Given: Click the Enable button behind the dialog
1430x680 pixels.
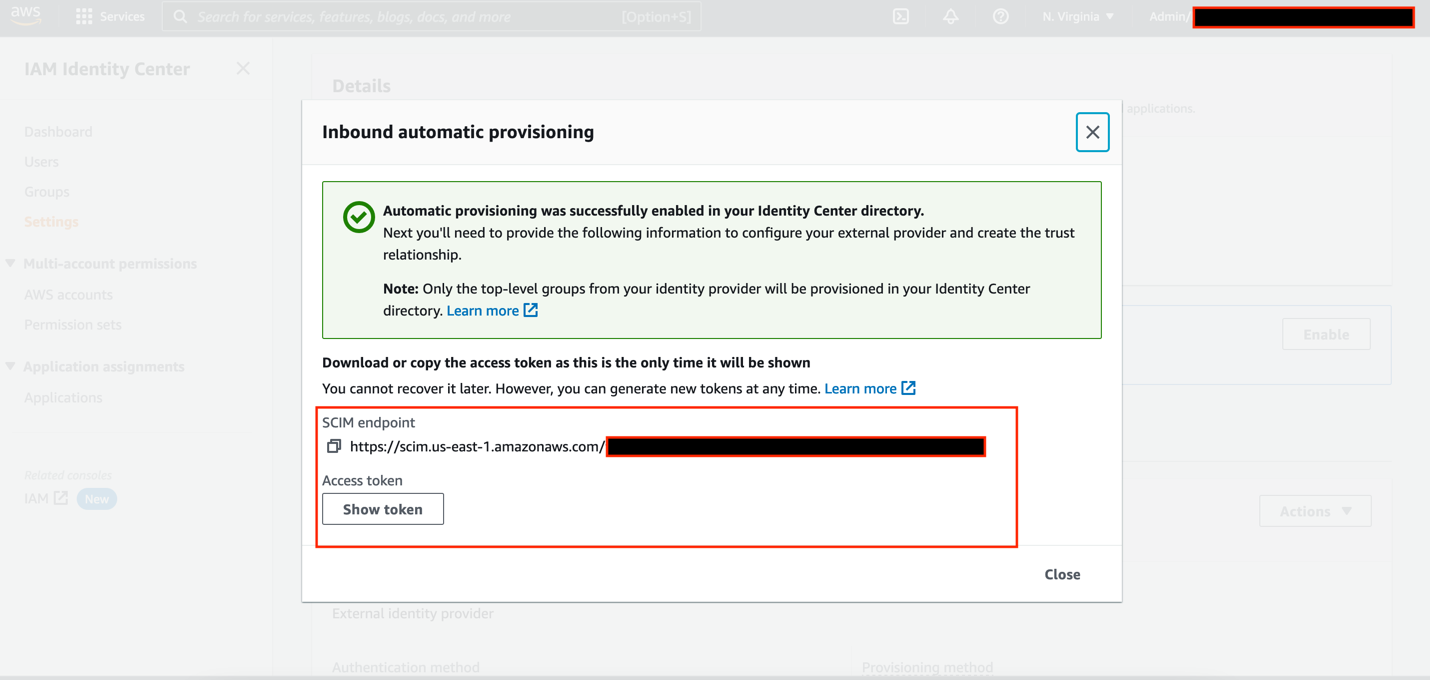Looking at the screenshot, I should click(1326, 335).
